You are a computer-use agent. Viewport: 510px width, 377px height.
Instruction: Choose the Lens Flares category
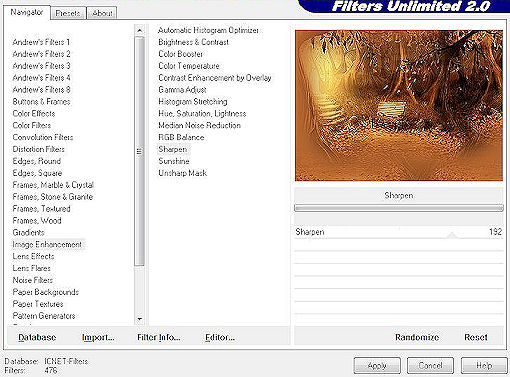coord(32,268)
